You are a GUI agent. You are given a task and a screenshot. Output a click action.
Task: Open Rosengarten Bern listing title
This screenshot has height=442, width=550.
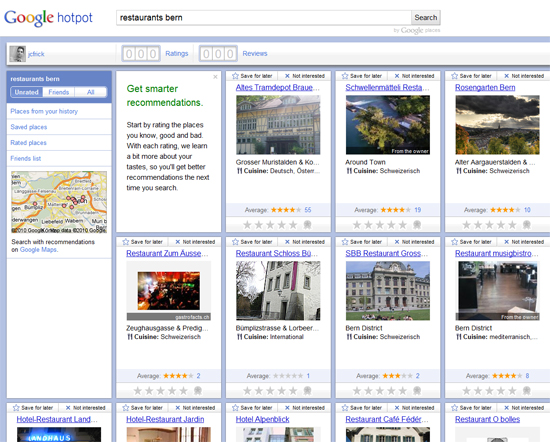point(485,87)
